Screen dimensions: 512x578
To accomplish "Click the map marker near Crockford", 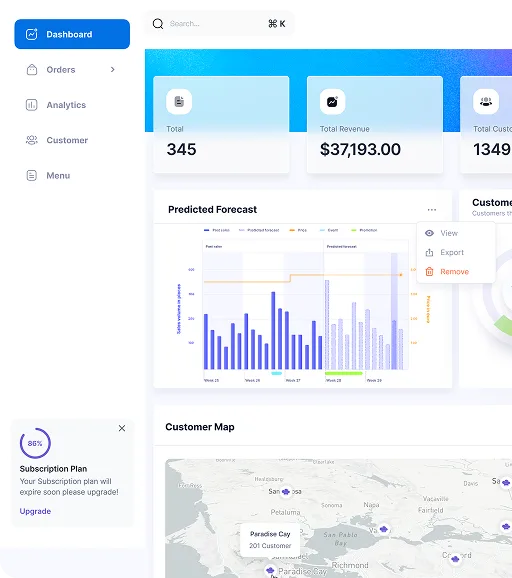I will tap(456, 559).
